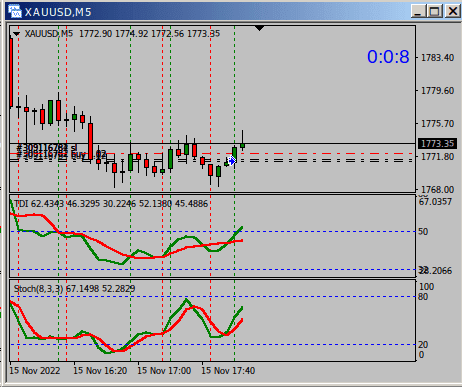Click the 15 Nov 17:40 time label
Viewport: 462px width, 387px height.
tap(228, 371)
